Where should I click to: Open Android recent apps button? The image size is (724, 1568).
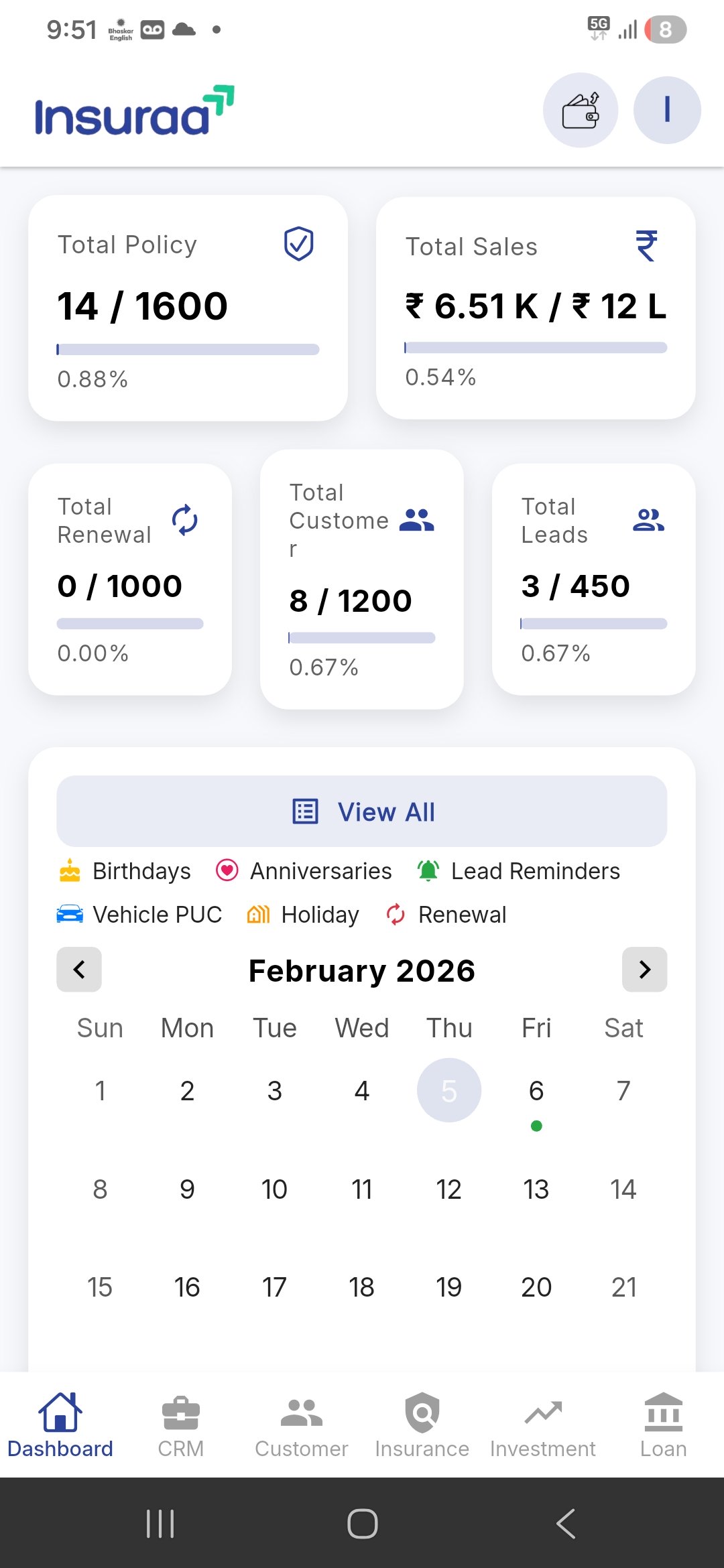160,1523
